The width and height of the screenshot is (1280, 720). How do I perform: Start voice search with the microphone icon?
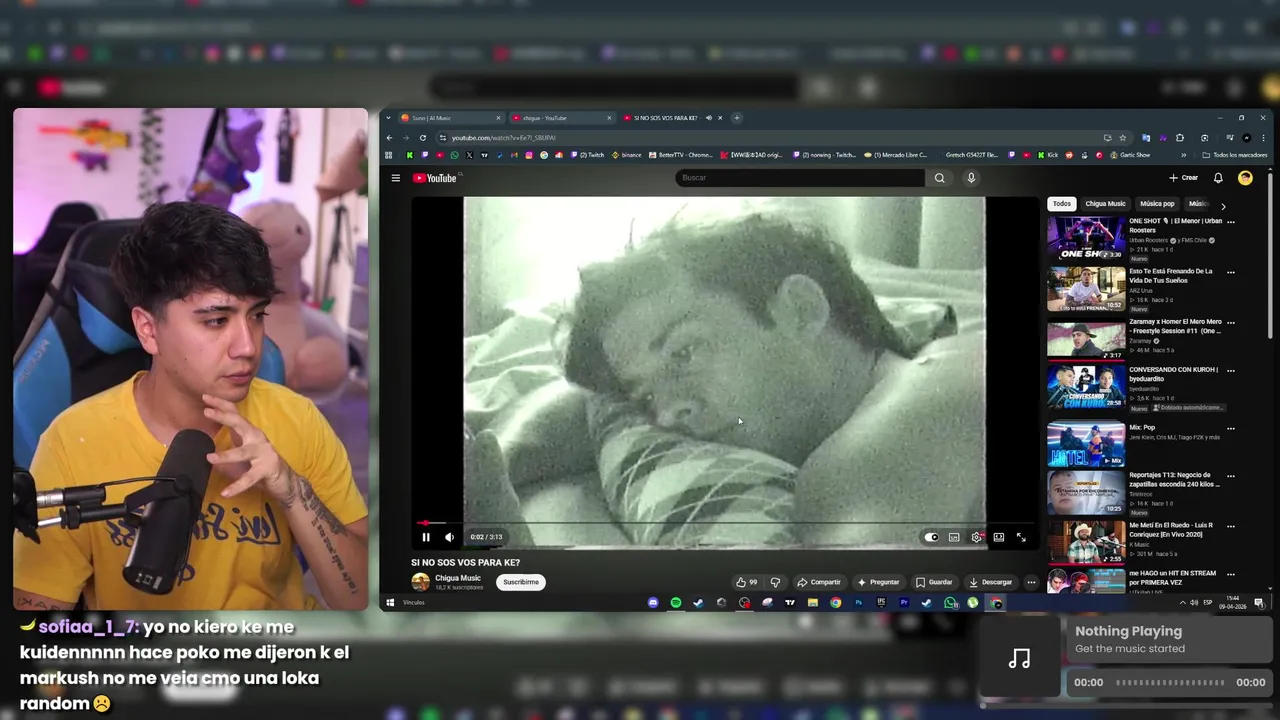970,178
